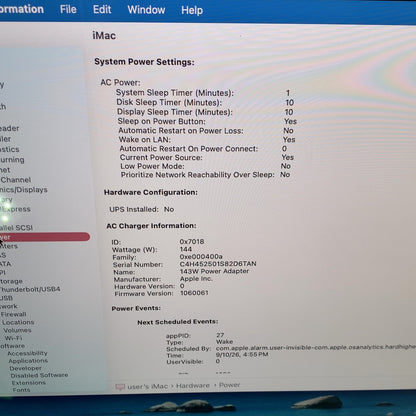Open the Window menu
Viewport: 416px width, 416px height.
(x=146, y=10)
